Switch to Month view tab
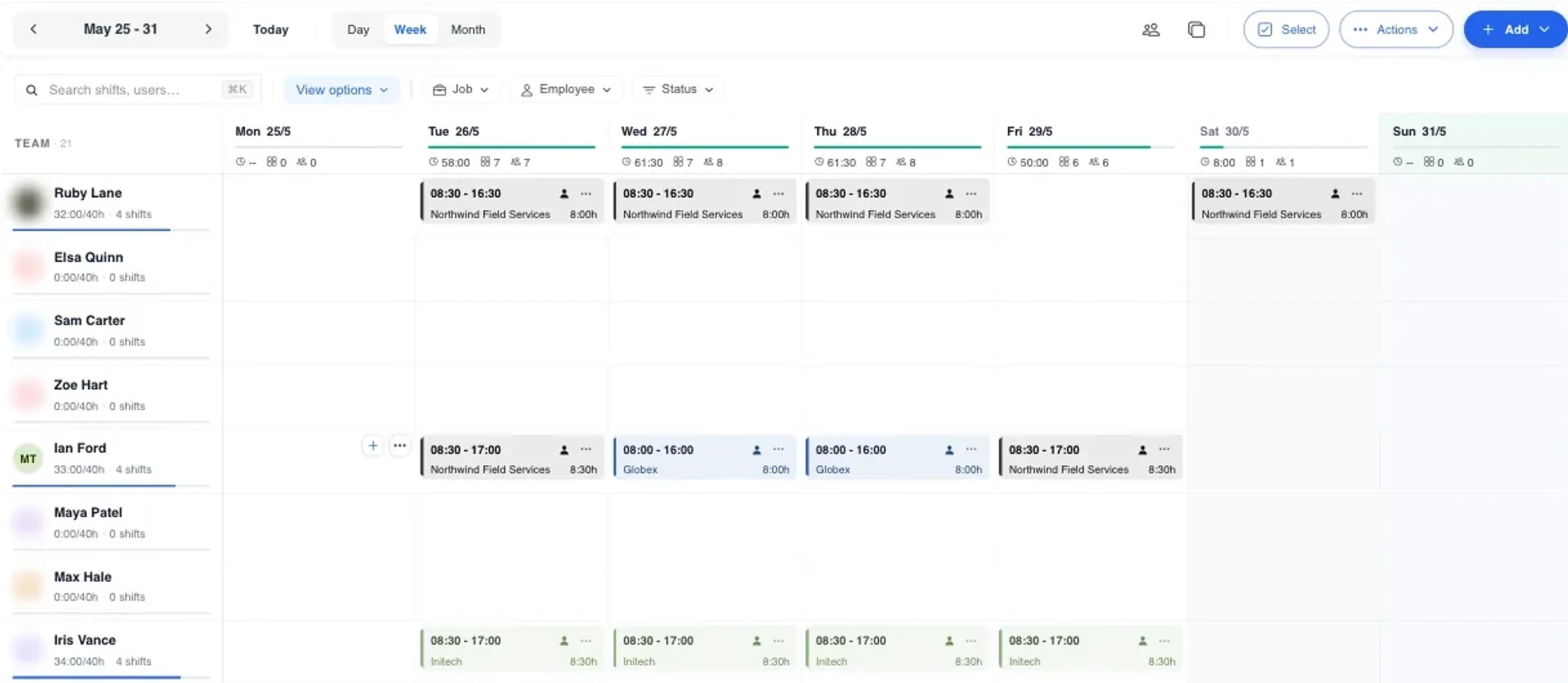Image resolution: width=1568 pixels, height=683 pixels. coord(468,30)
